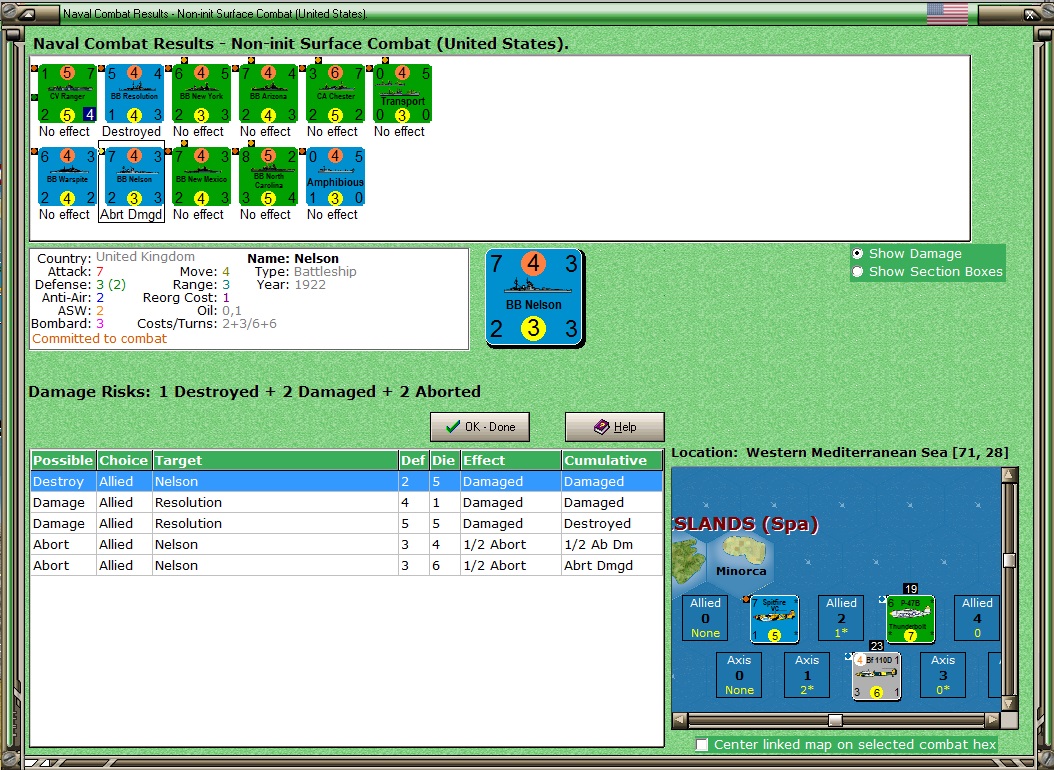
Task: Select the BB Resolution unit counter
Action: tap(134, 93)
